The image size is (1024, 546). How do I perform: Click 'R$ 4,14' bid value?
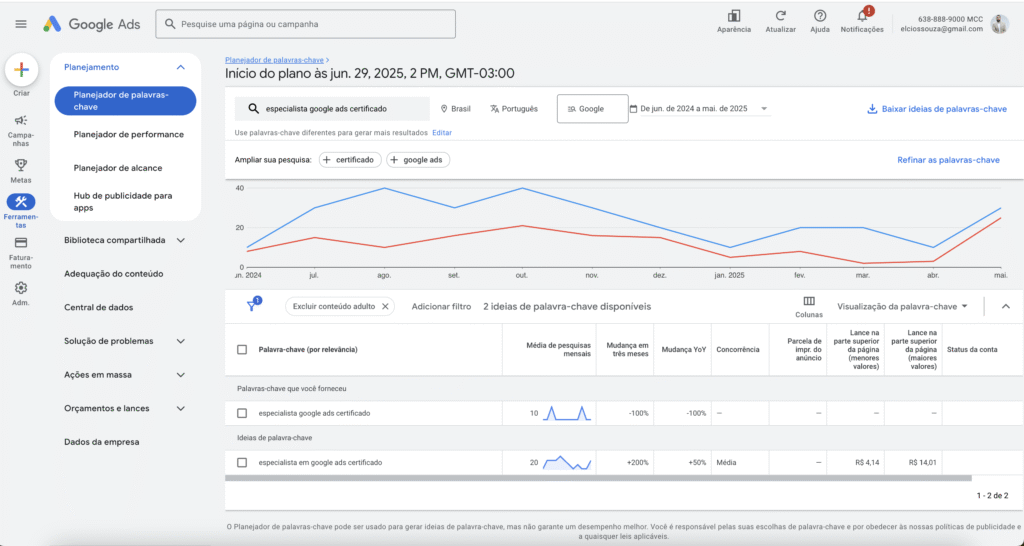867,462
